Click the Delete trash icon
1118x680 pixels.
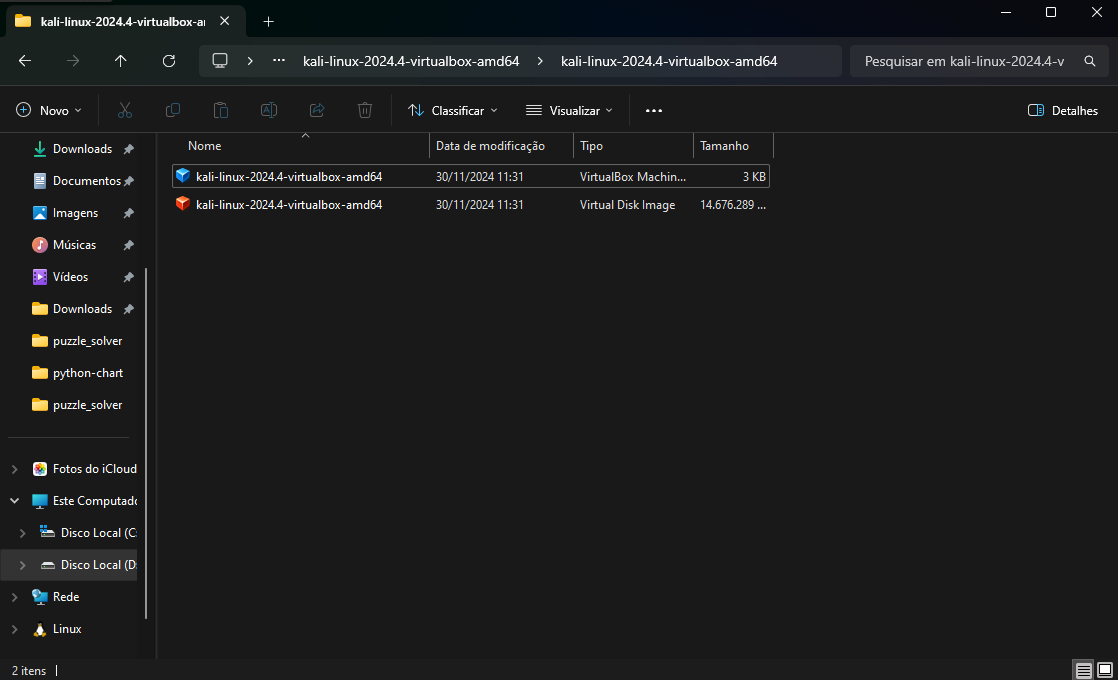(365, 110)
